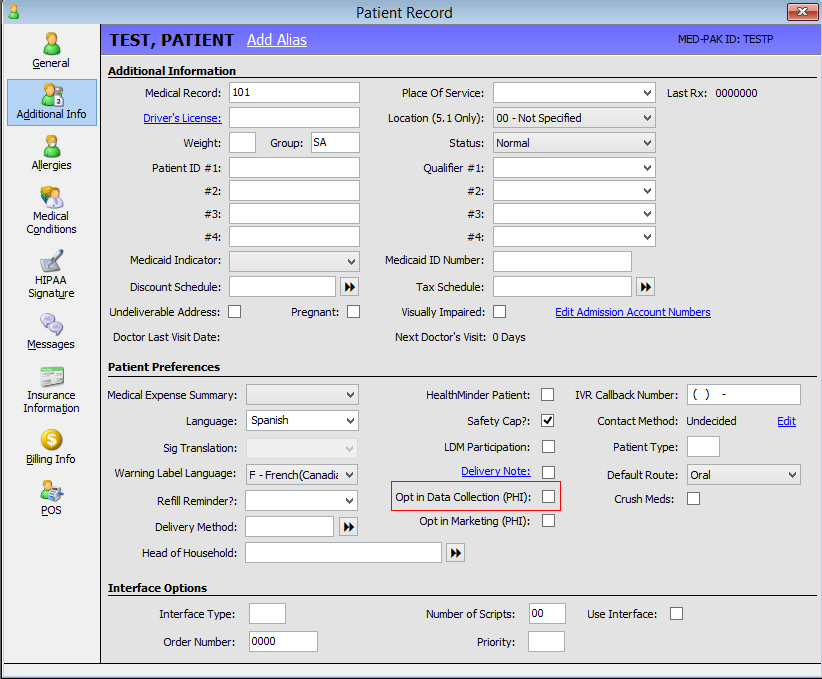Image resolution: width=822 pixels, height=679 pixels.
Task: Click the Order Number field
Action: click(283, 641)
